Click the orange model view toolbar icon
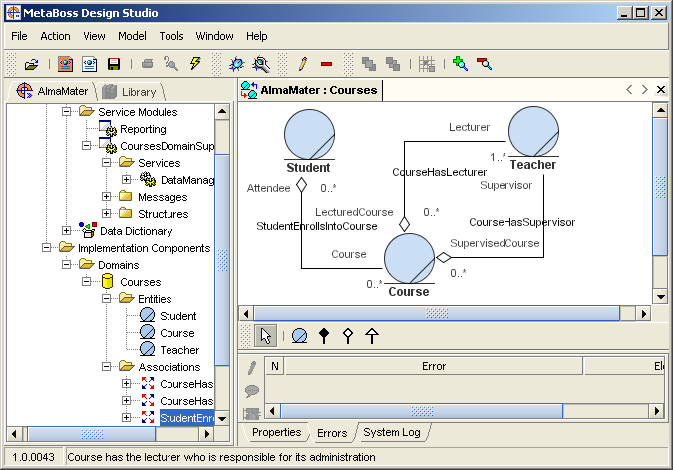This screenshot has width=673, height=470. click(x=65, y=64)
